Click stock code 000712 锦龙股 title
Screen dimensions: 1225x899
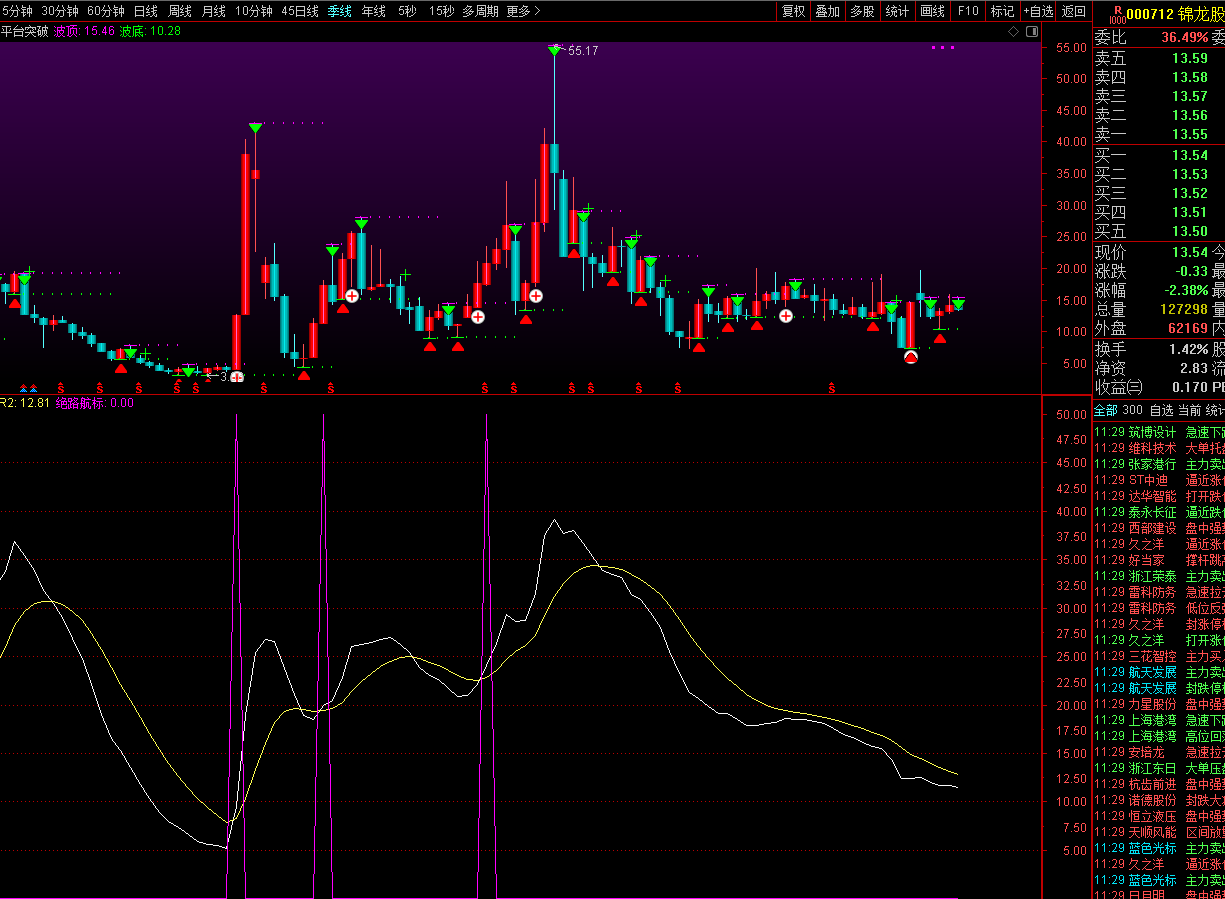[1175, 14]
